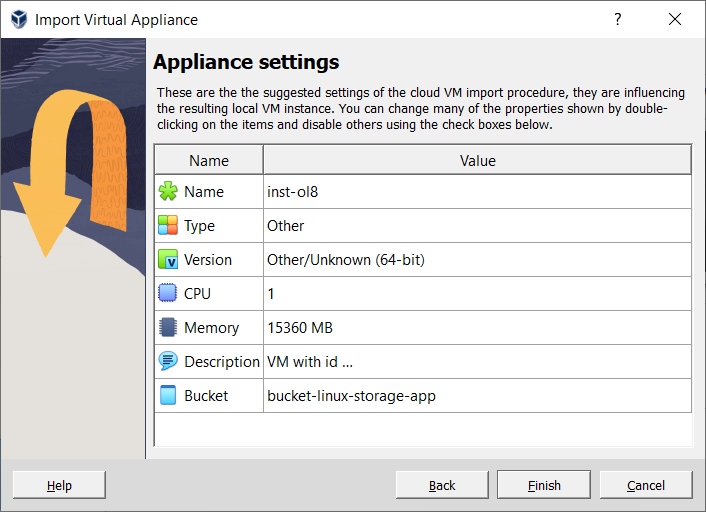Viewport: 706px width, 512px height.
Task: Click the Description row label
Action: pos(222,362)
